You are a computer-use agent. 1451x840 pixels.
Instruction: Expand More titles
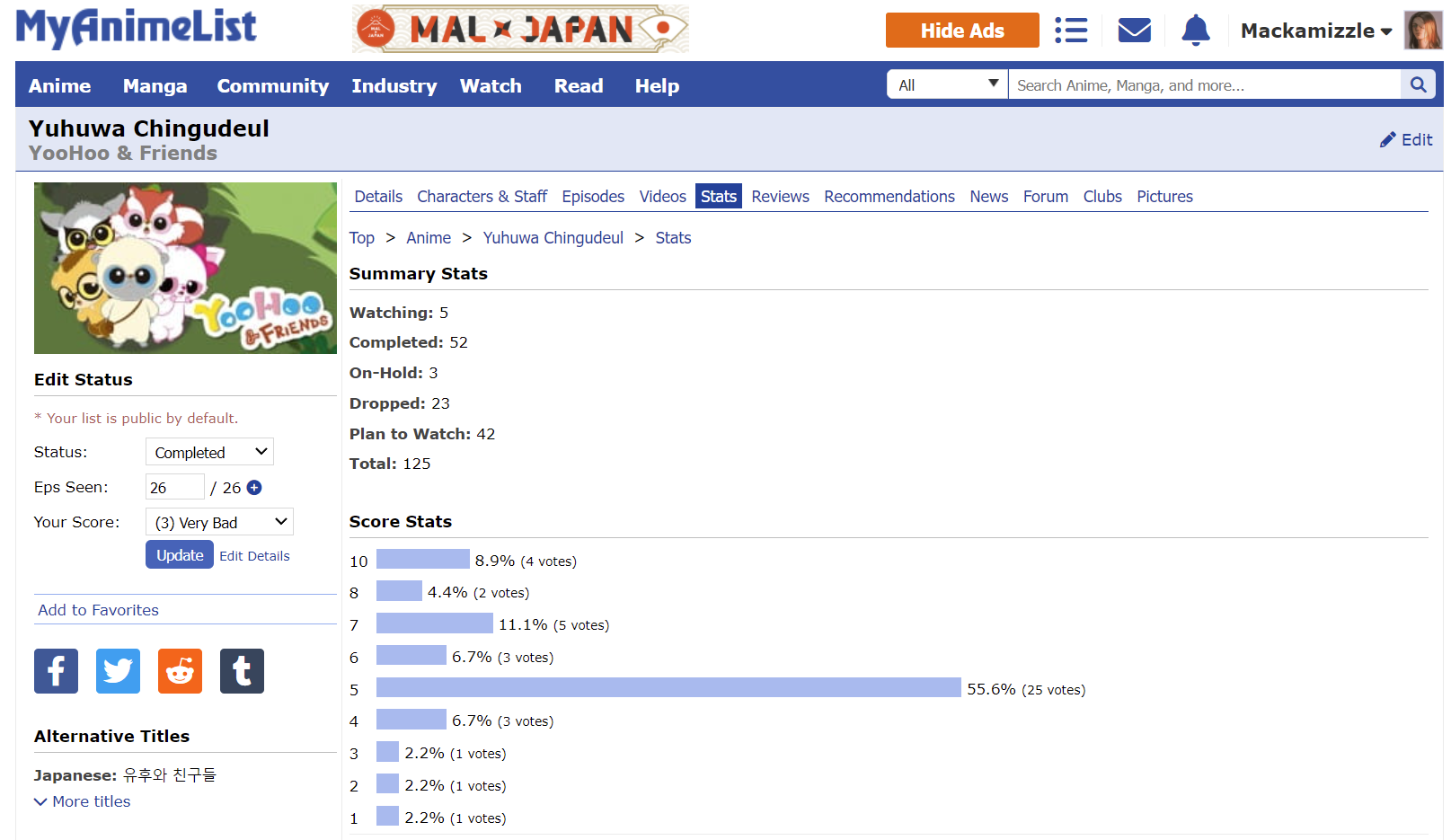[83, 801]
